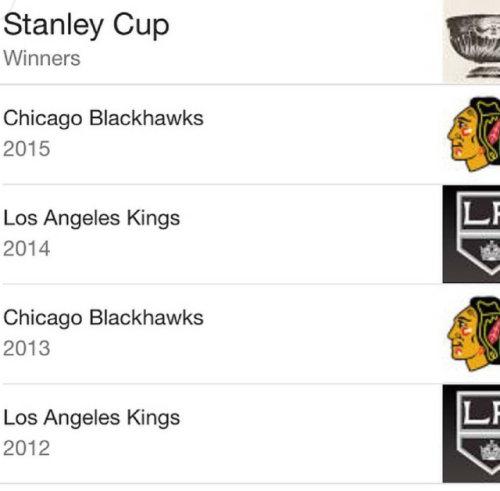Tap the 2013 Chicago Blackhawks logo
500x491 pixels.
[x=473, y=334]
